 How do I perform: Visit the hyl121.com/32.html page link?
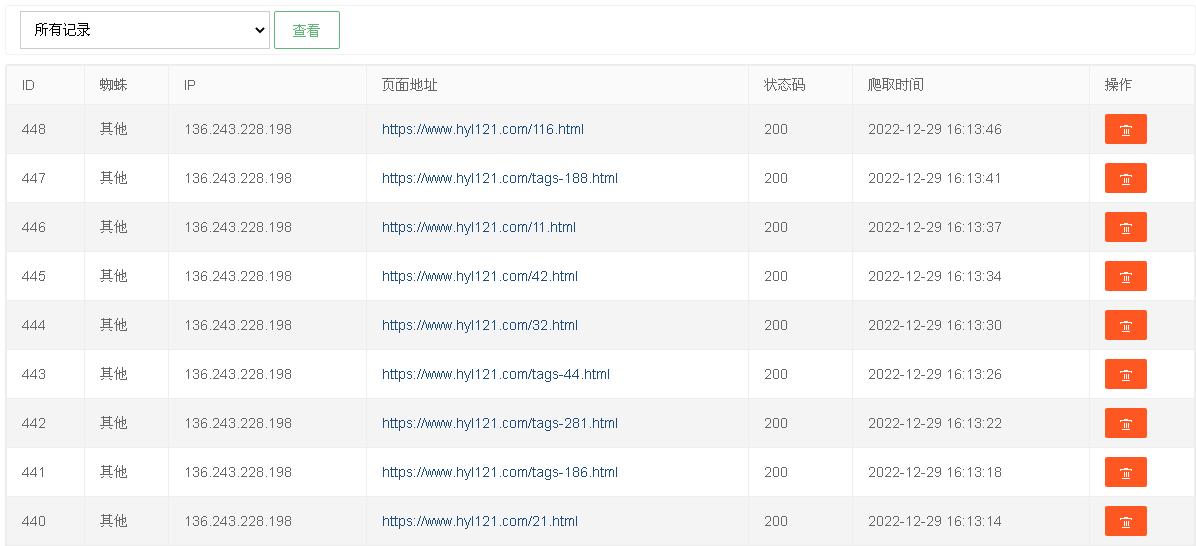(480, 326)
